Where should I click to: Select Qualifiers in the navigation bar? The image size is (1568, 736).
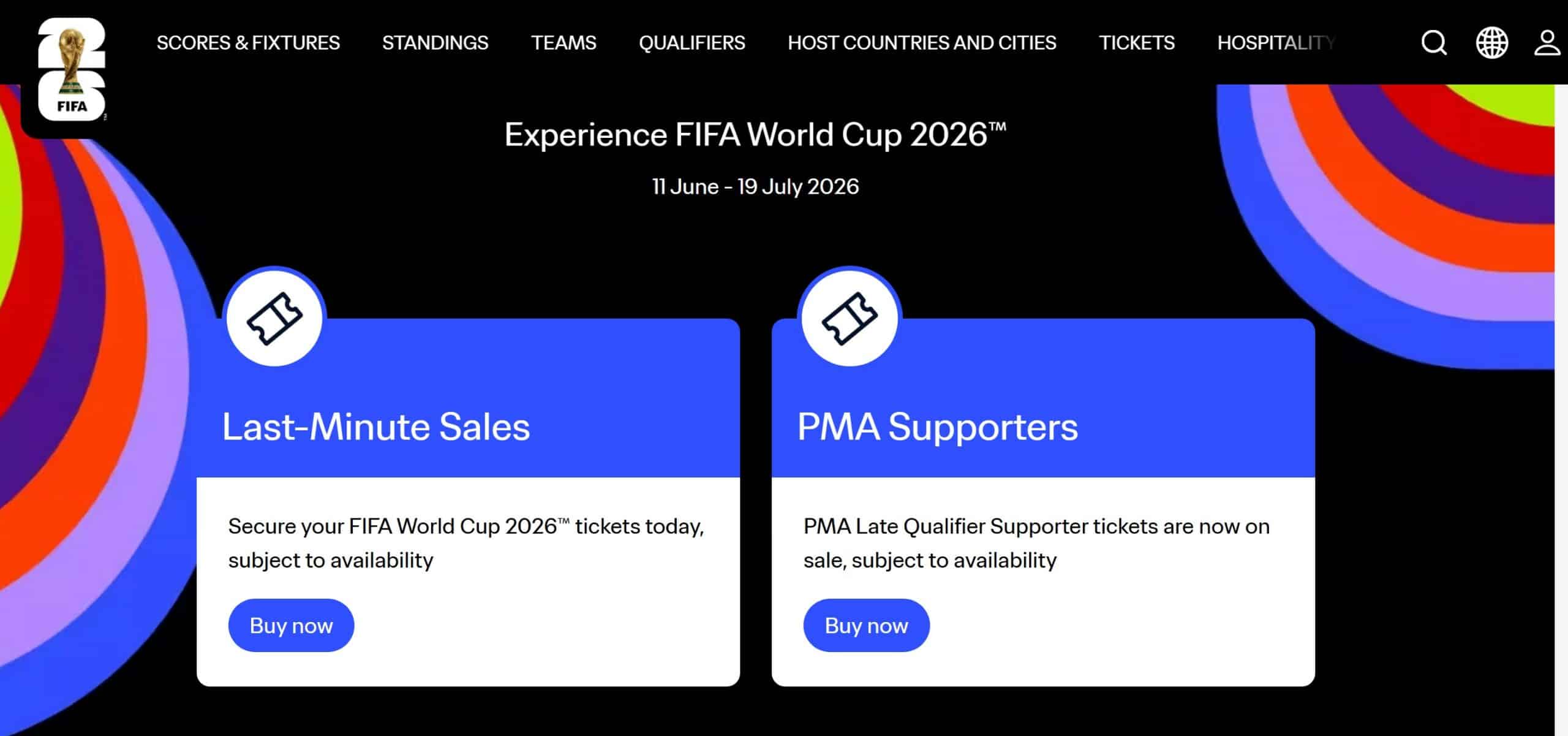coord(692,43)
